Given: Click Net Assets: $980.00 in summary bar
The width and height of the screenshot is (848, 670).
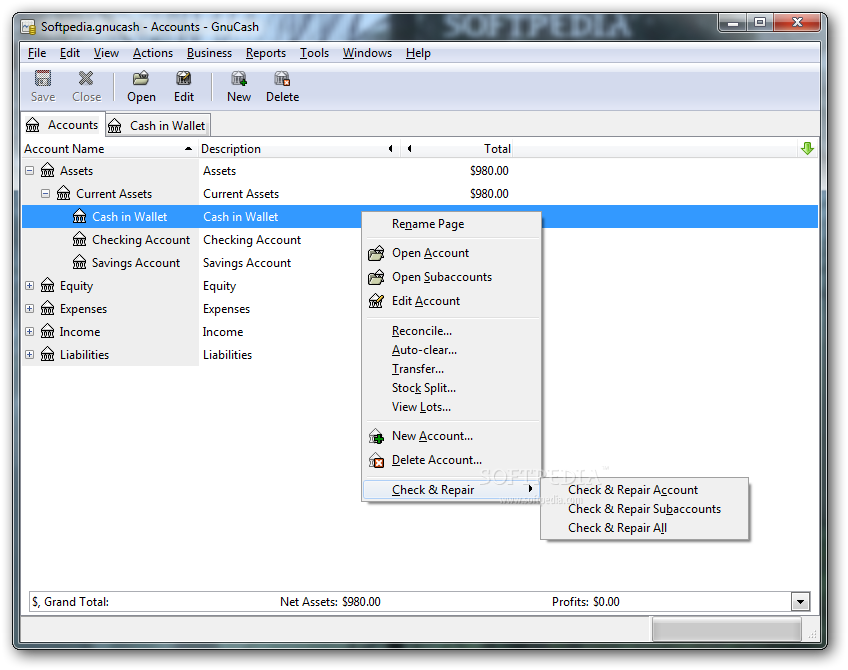Looking at the screenshot, I should [x=330, y=601].
